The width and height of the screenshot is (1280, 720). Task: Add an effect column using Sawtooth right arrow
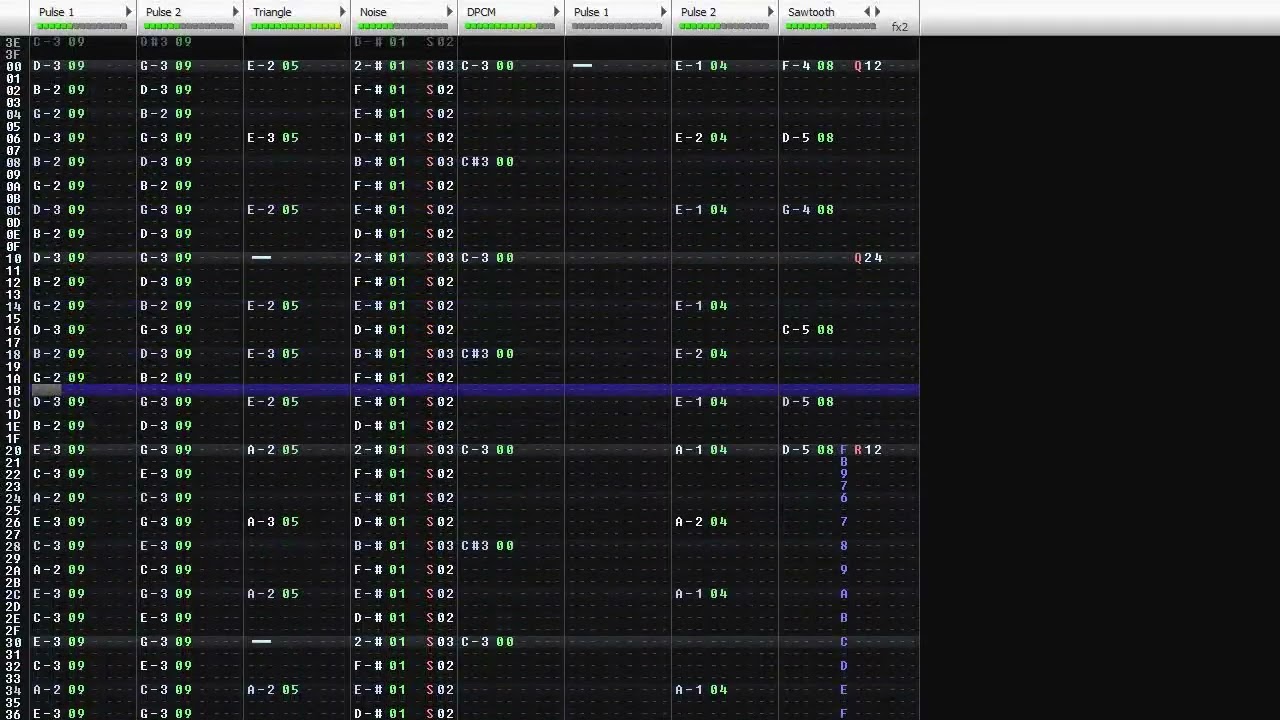pyautogui.click(x=877, y=12)
